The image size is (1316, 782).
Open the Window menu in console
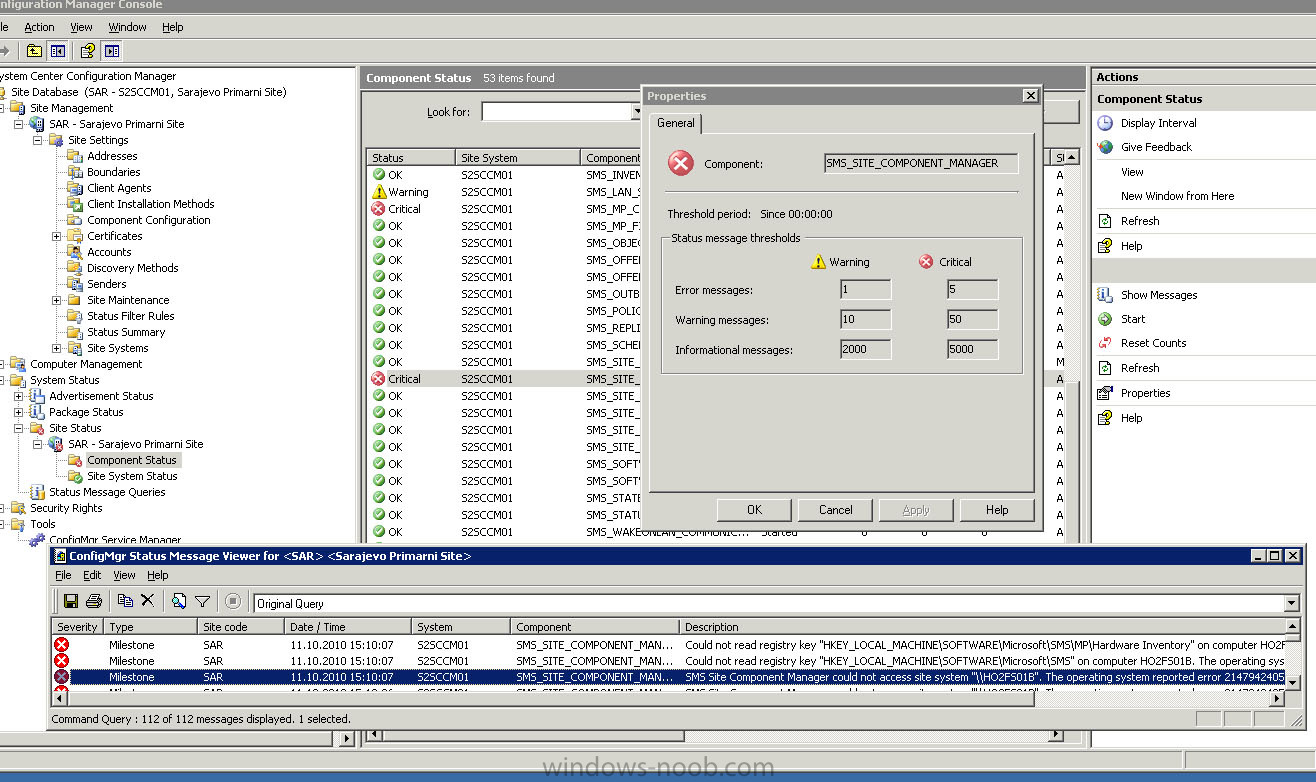click(x=127, y=27)
